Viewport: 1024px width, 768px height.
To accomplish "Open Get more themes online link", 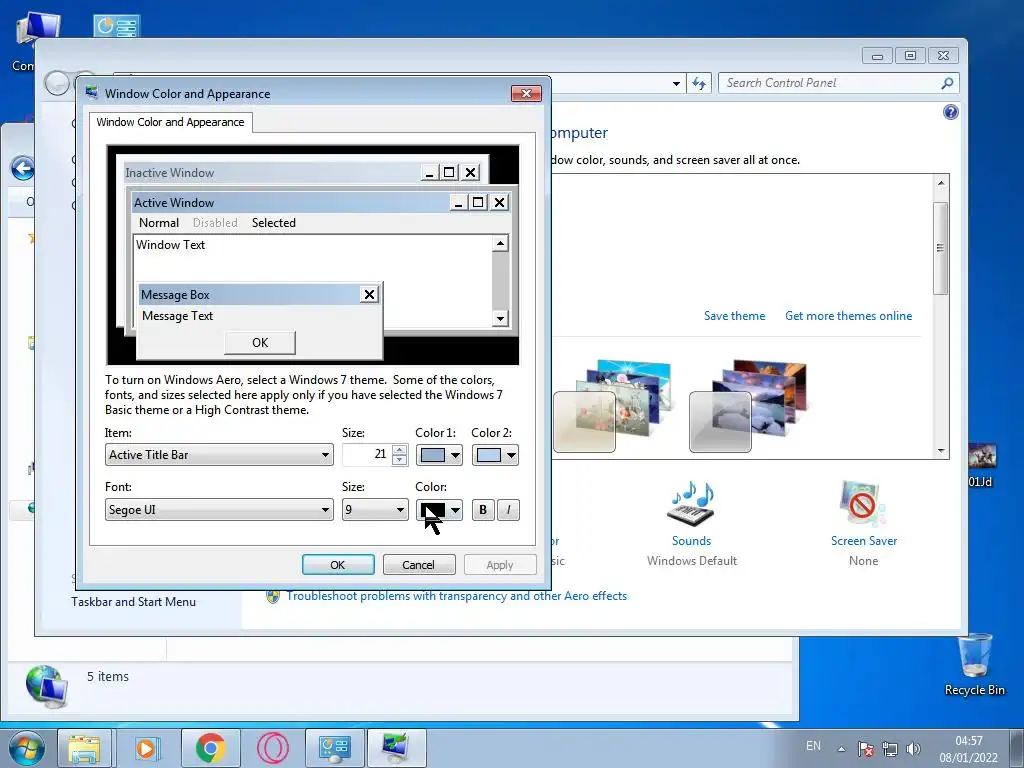I will (848, 316).
